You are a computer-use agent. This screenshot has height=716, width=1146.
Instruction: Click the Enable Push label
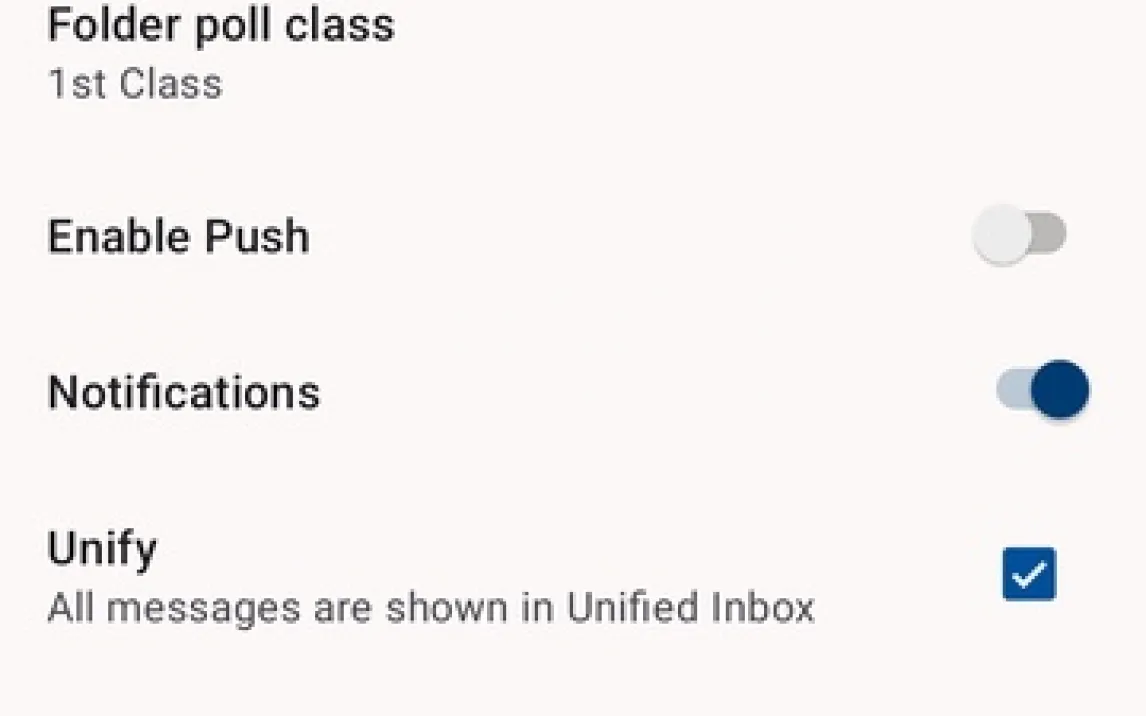[x=179, y=237]
